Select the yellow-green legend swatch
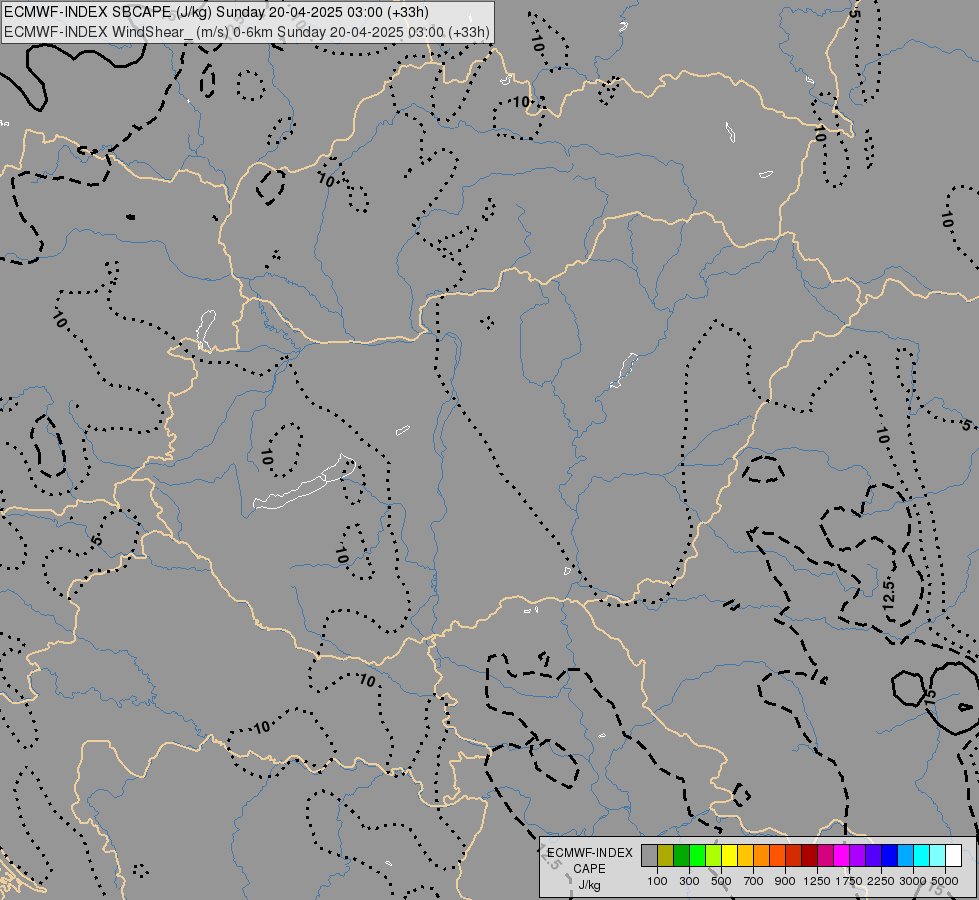 pyautogui.click(x=714, y=855)
